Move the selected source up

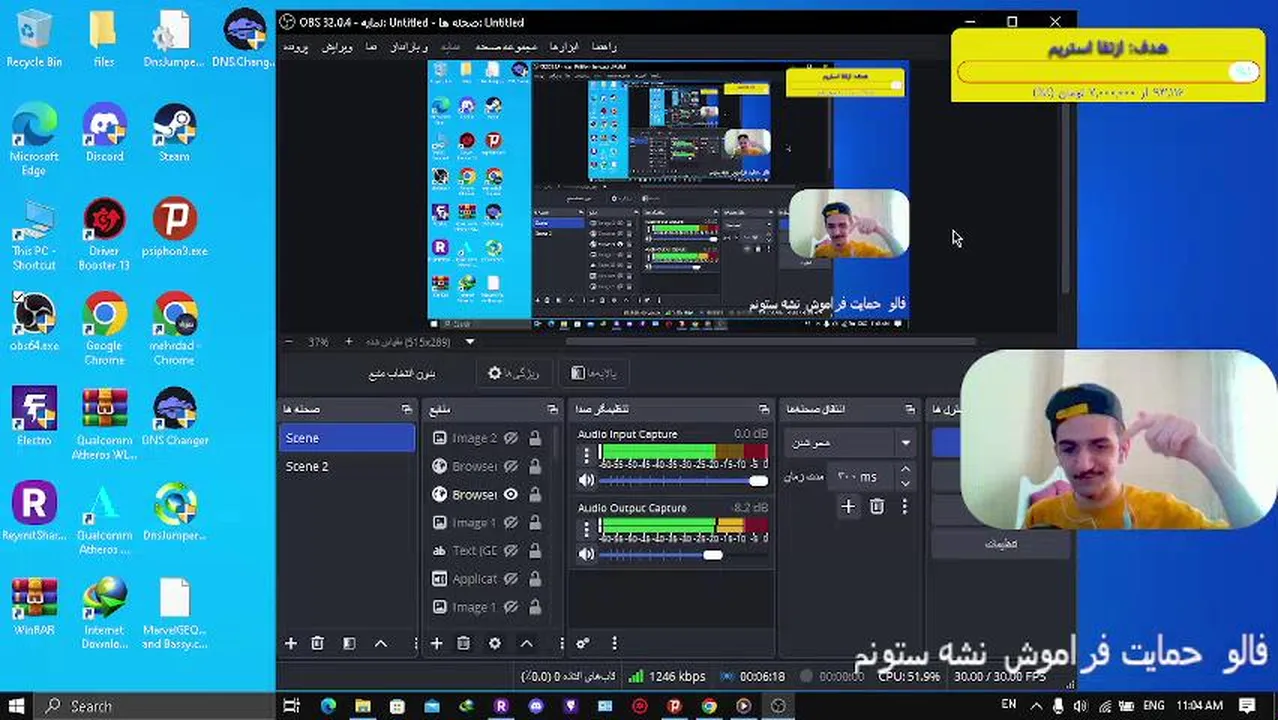pyautogui.click(x=526, y=644)
